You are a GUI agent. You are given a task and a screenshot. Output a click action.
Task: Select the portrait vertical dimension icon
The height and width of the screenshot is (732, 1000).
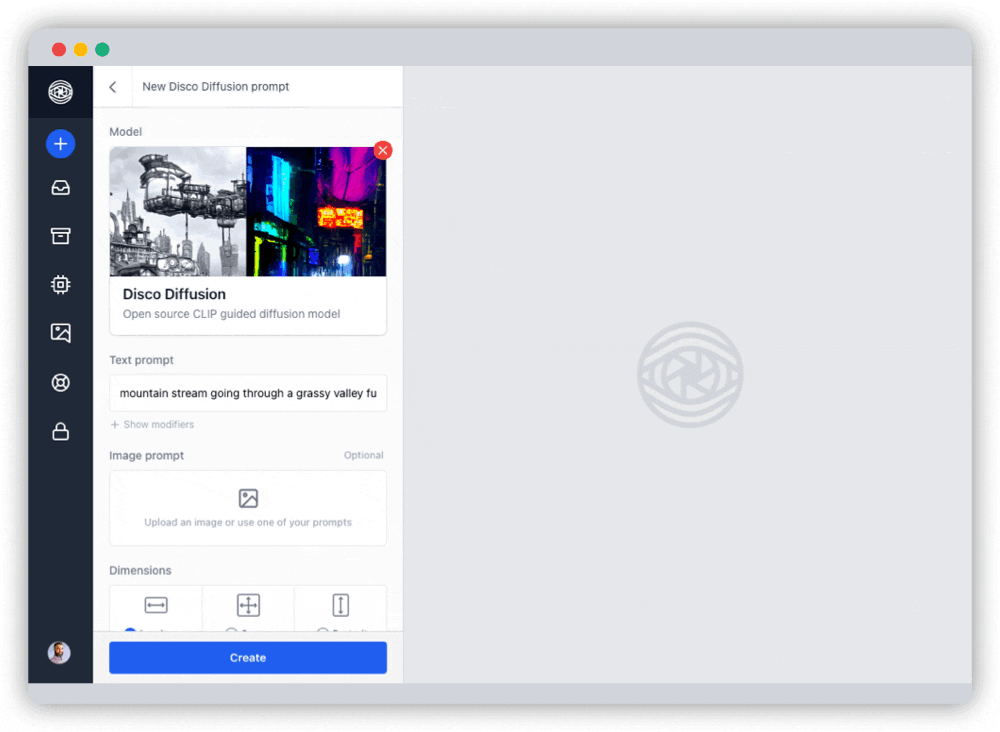[341, 605]
